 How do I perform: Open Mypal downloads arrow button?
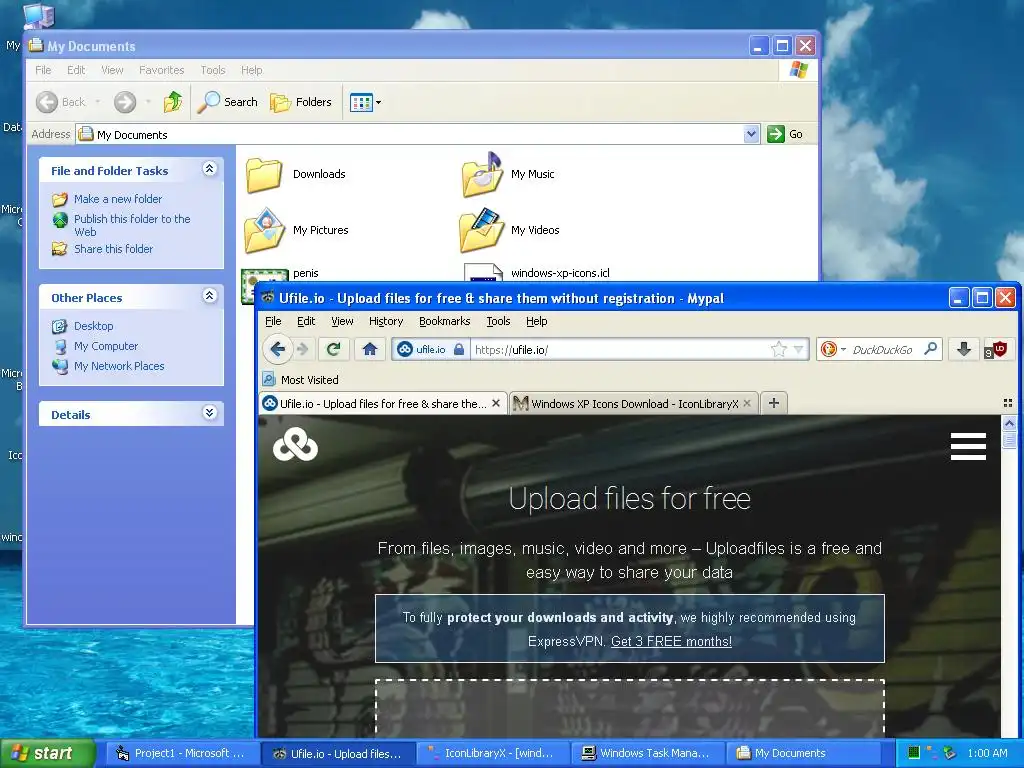pos(963,349)
